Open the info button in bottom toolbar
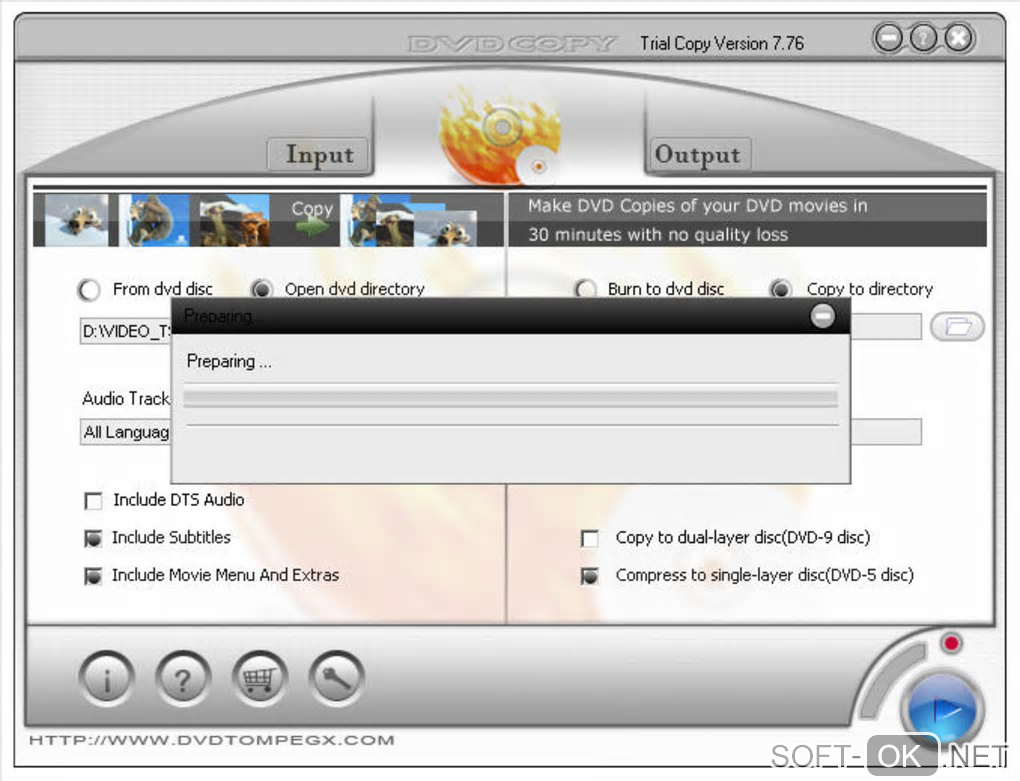 (x=107, y=679)
